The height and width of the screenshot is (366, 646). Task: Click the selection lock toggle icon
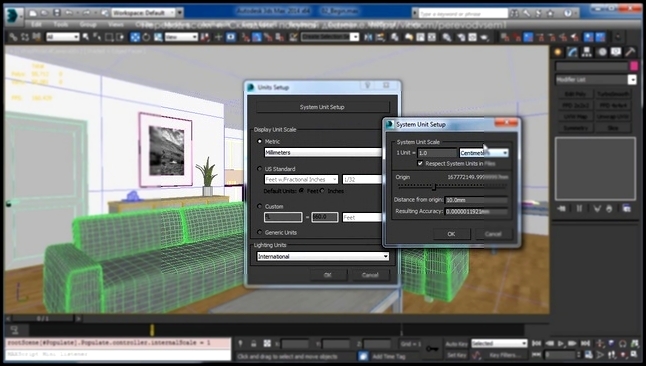254,343
